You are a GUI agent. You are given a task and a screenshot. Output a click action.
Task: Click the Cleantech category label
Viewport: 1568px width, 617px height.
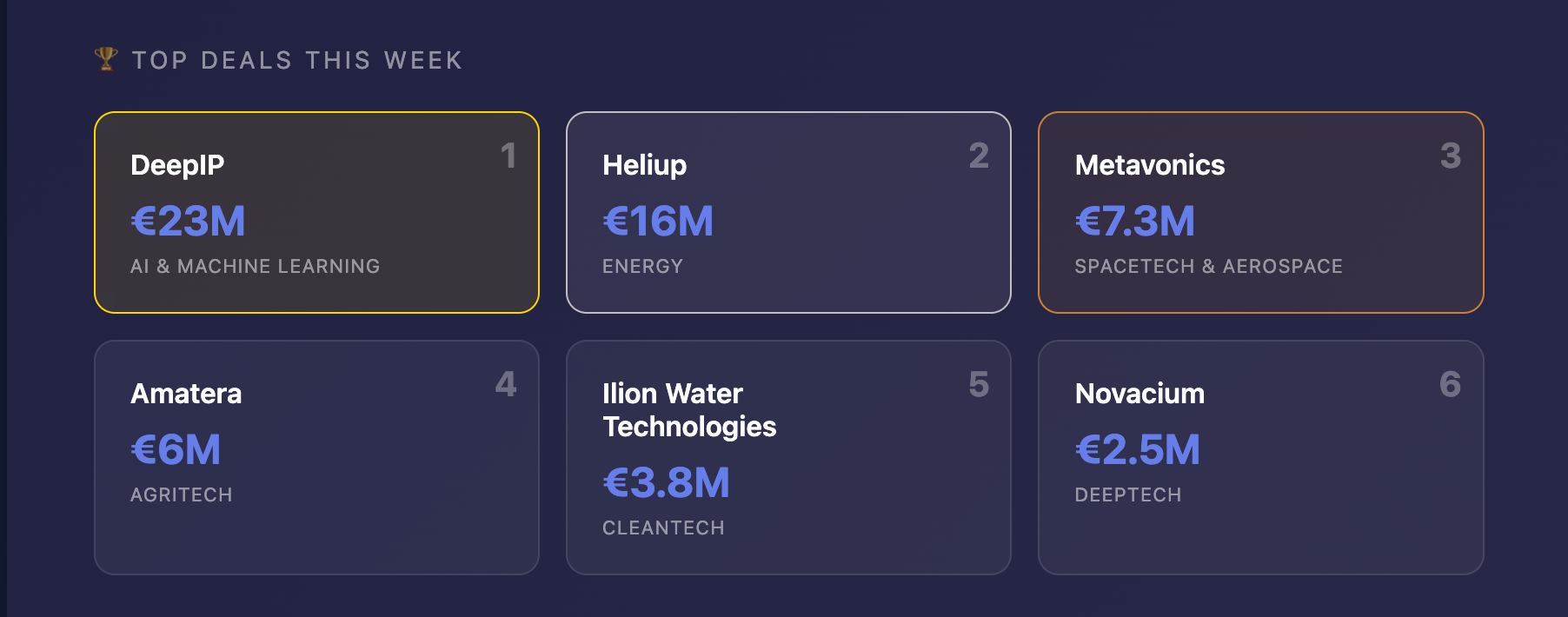(663, 527)
